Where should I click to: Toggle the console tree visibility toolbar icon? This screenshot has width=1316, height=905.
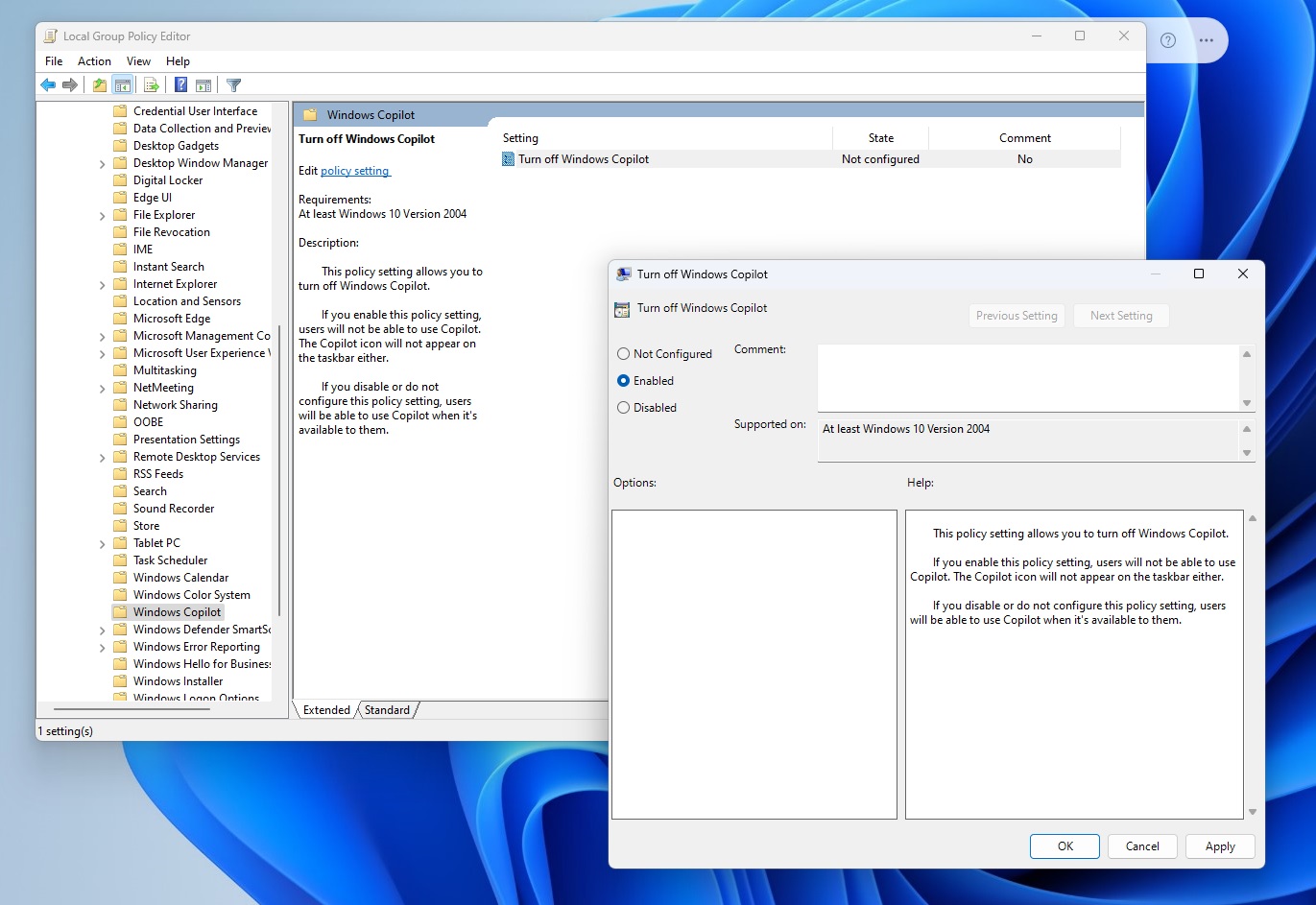pyautogui.click(x=123, y=84)
